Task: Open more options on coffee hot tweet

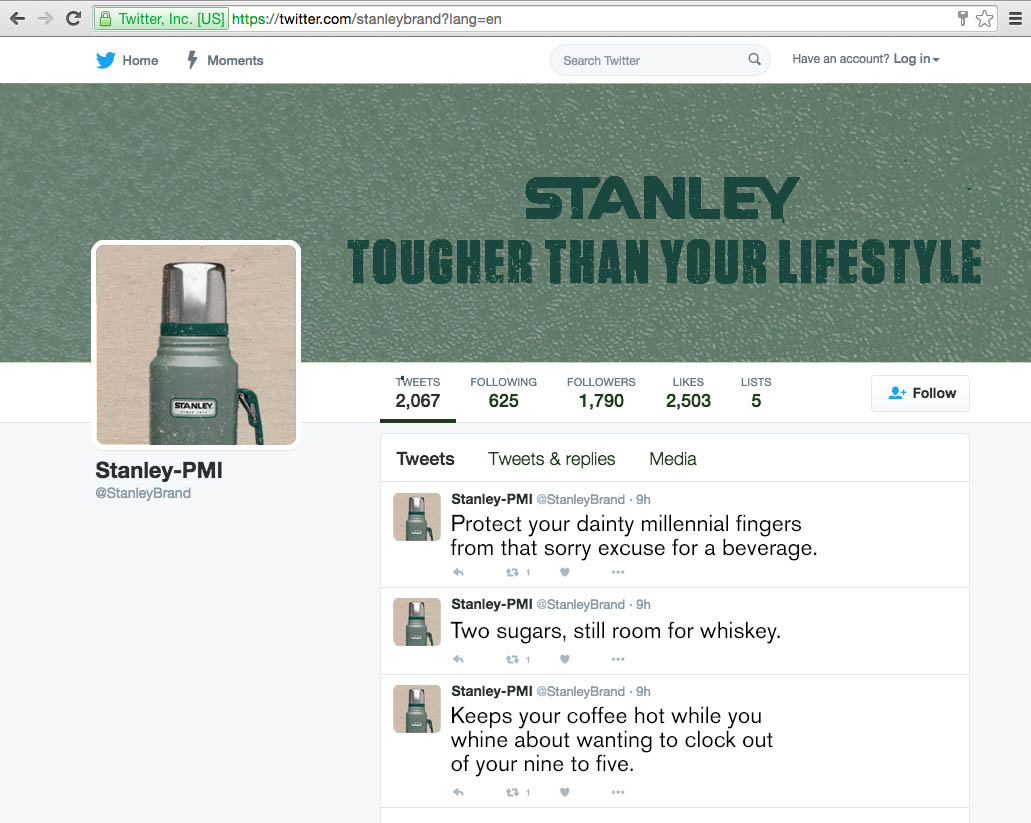Action: (x=618, y=793)
